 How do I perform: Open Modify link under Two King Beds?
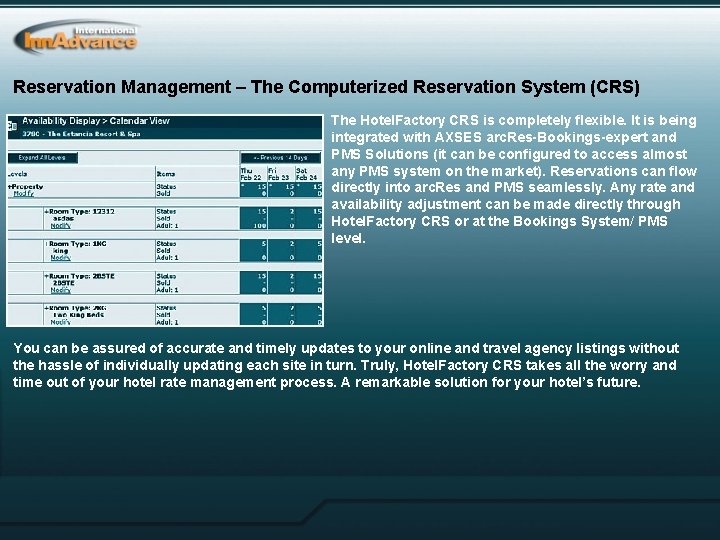[x=61, y=322]
